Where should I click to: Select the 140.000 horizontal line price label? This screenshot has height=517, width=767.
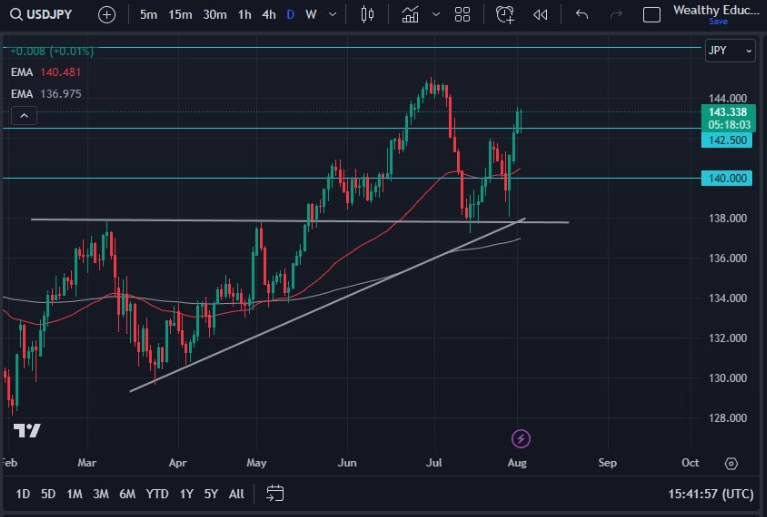(726, 178)
